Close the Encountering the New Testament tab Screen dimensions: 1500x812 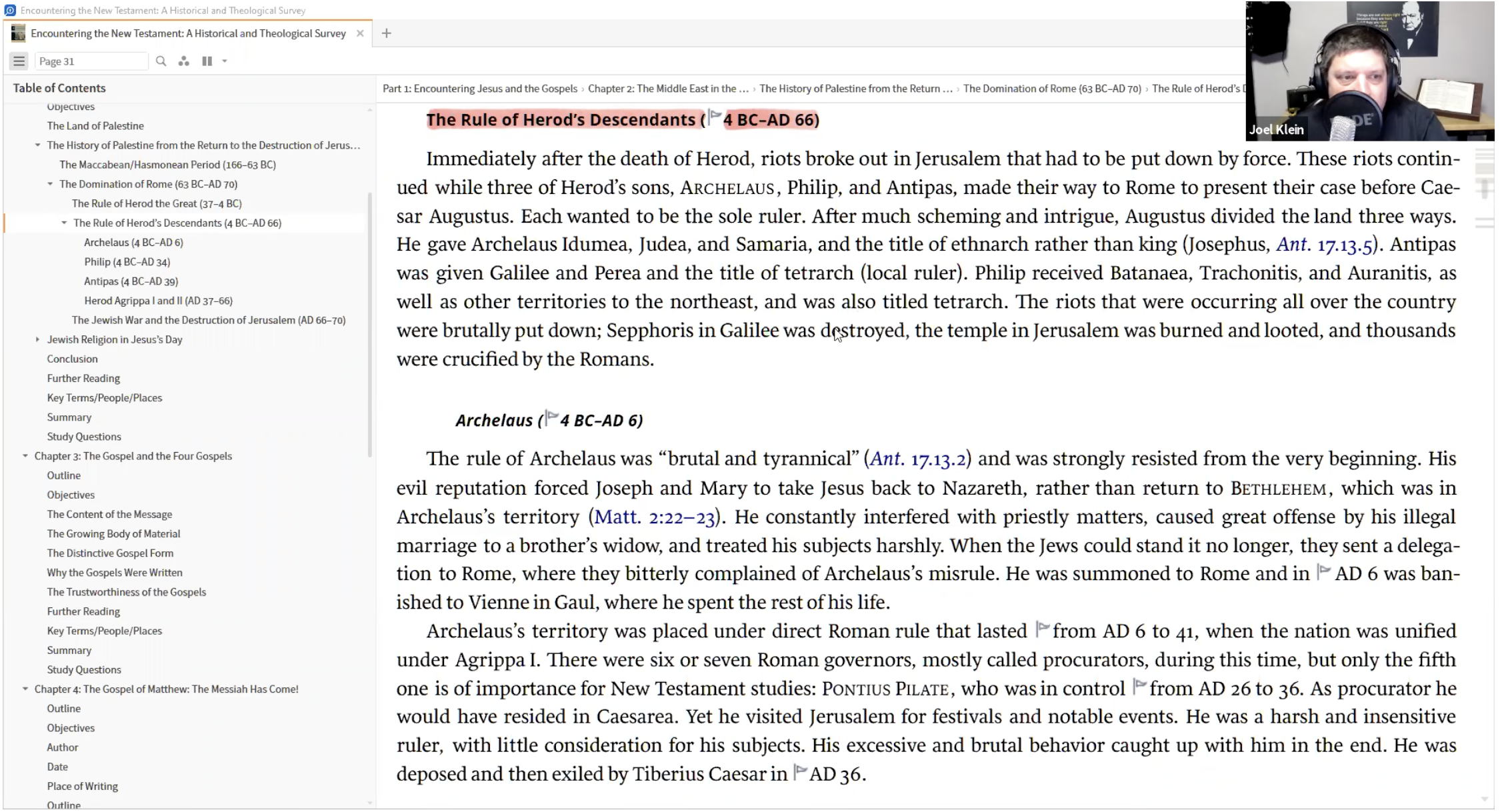(360, 33)
